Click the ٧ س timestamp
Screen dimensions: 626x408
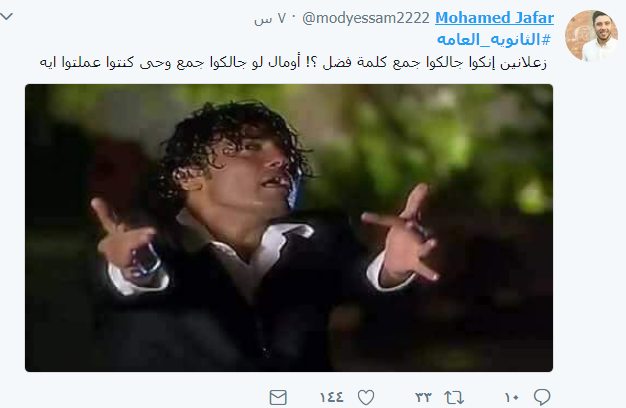pyautogui.click(x=270, y=19)
